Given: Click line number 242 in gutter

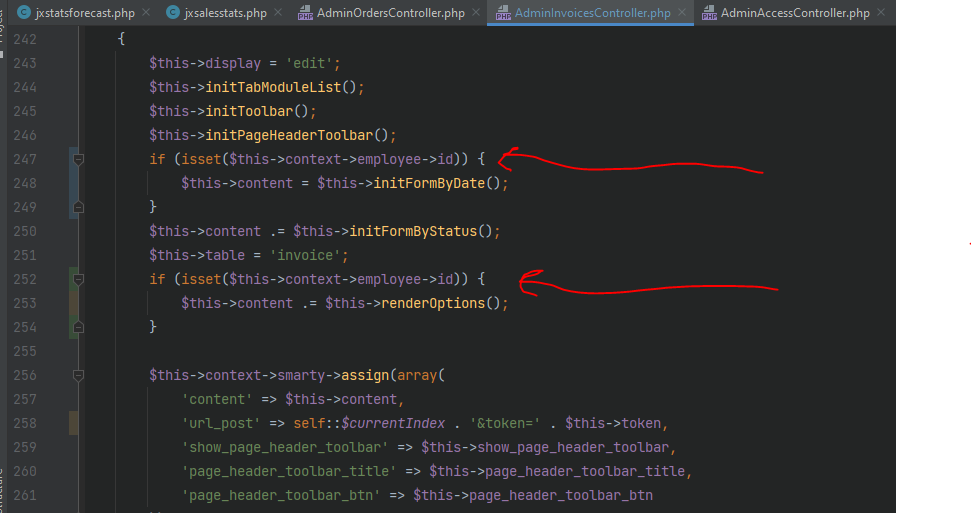Looking at the screenshot, I should pos(25,40).
